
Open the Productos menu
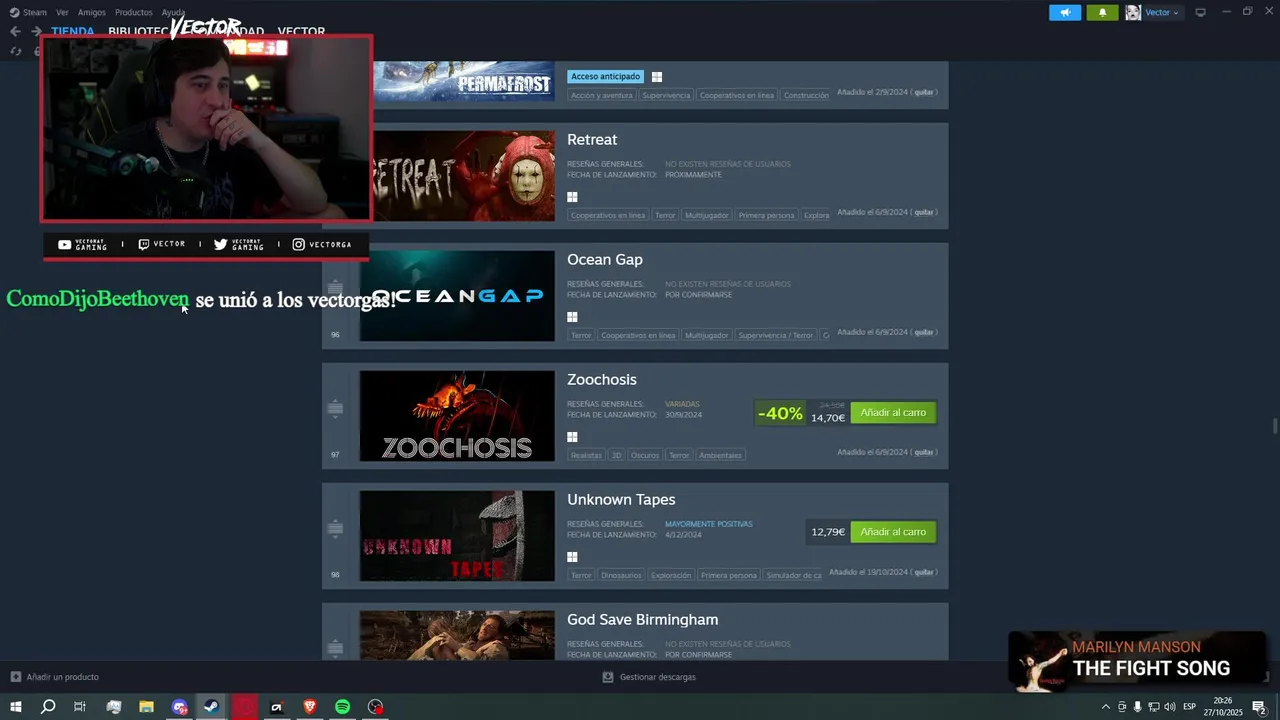(x=133, y=12)
